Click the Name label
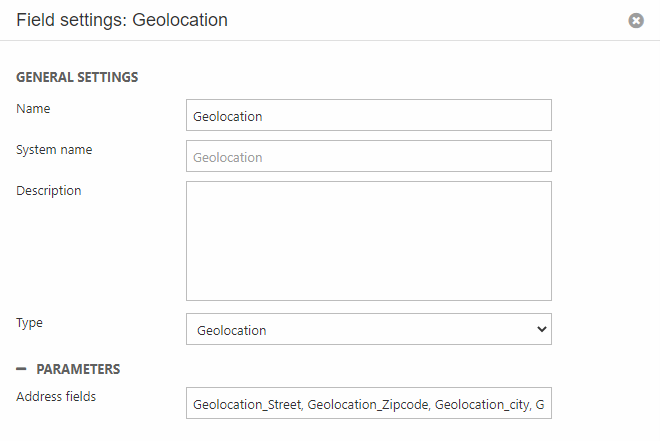Image resolution: width=660 pixels, height=441 pixels. pos(33,108)
